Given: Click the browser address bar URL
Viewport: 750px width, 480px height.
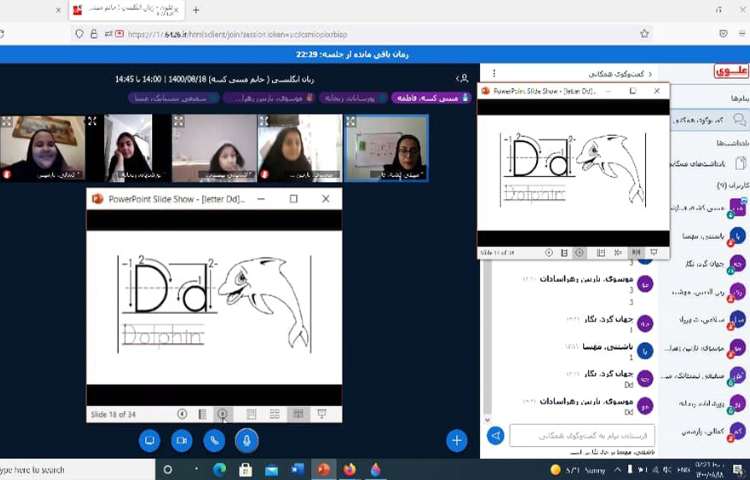Looking at the screenshot, I should (x=237, y=34).
